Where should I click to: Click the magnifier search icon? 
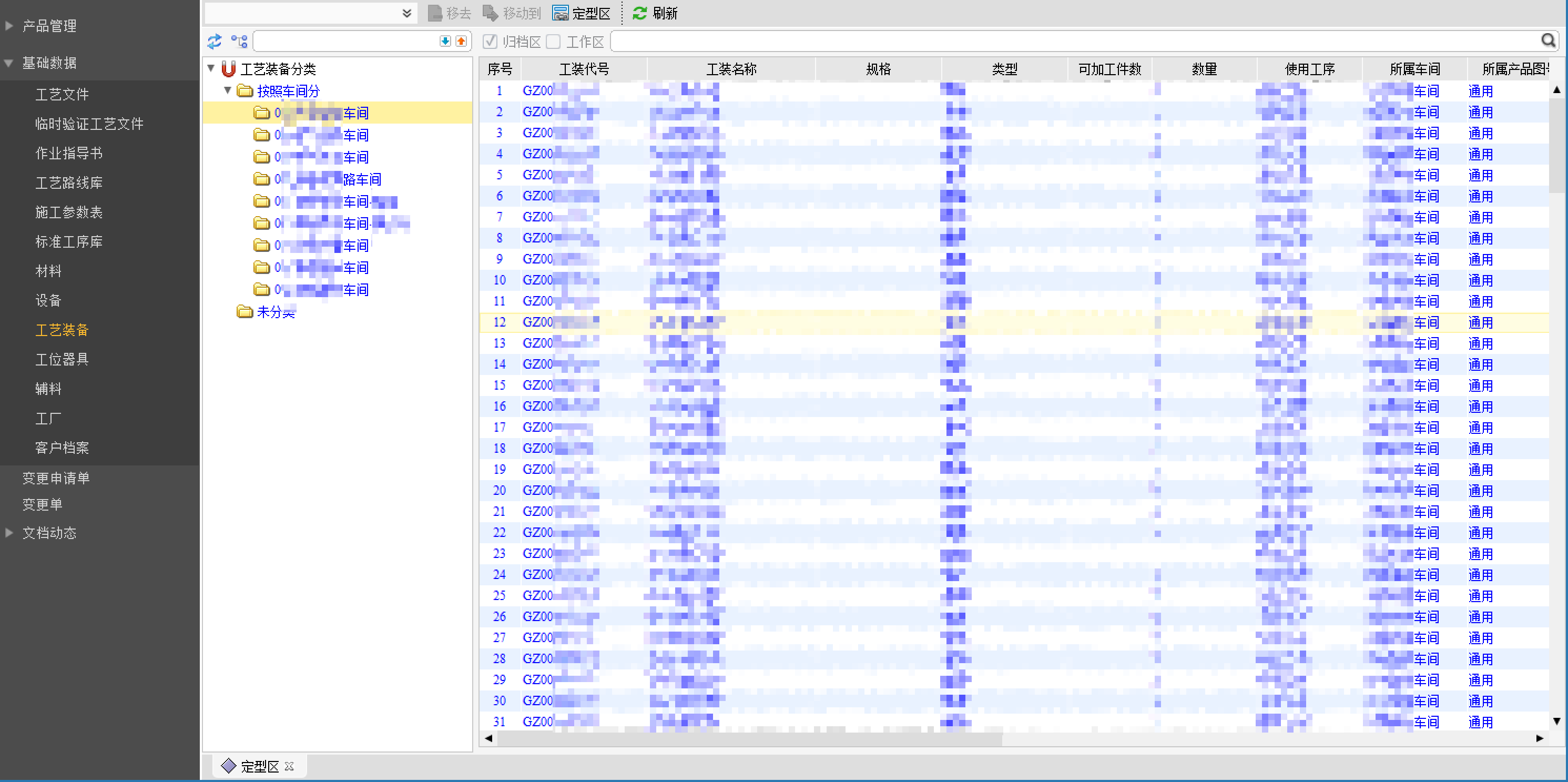pyautogui.click(x=1548, y=41)
